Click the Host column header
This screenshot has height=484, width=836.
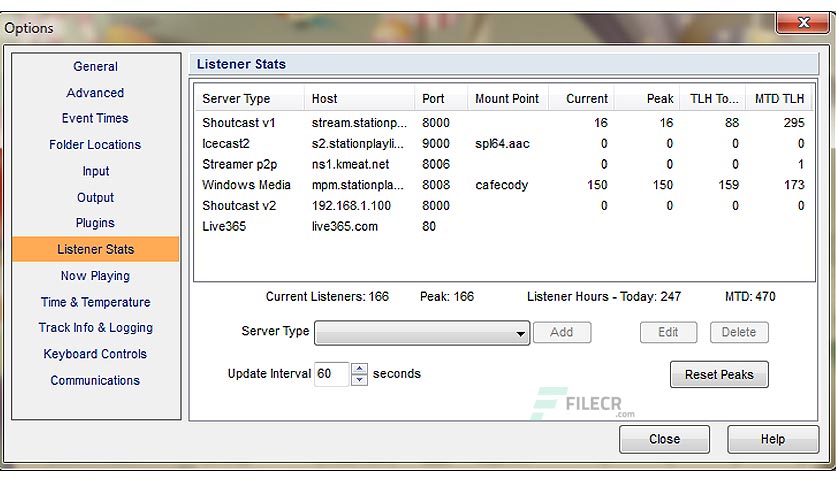pyautogui.click(x=360, y=99)
